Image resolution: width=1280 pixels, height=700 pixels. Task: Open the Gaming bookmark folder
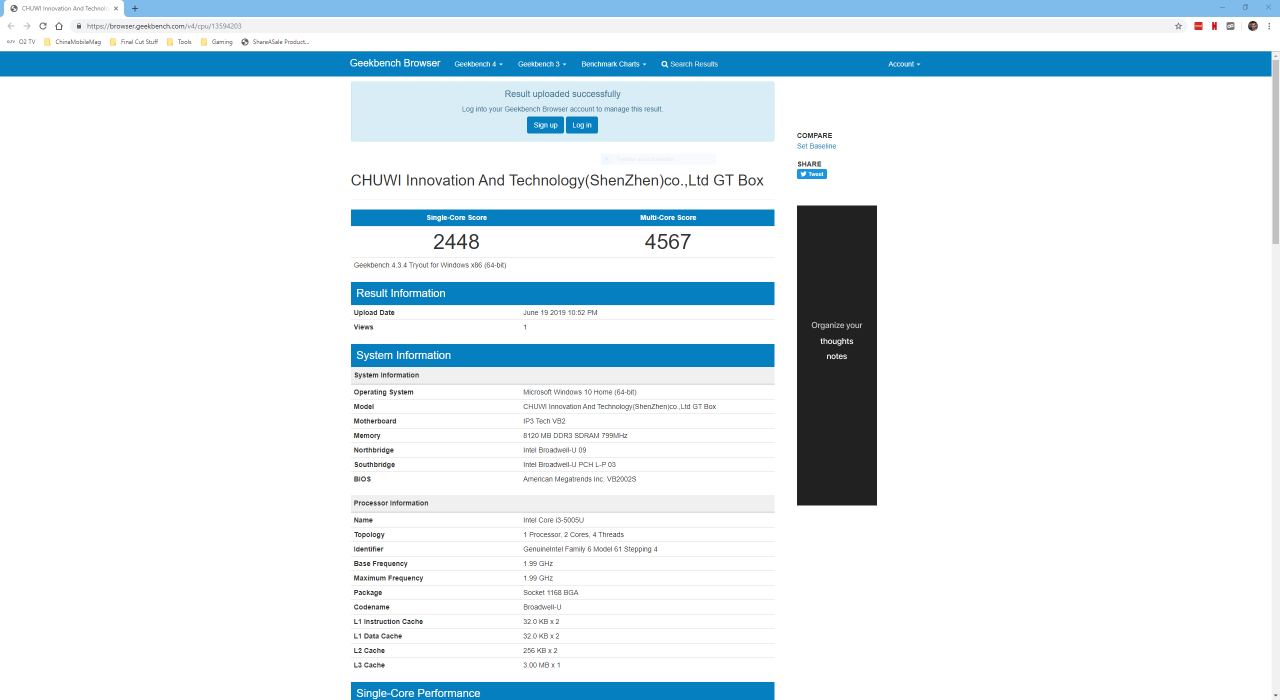click(216, 42)
